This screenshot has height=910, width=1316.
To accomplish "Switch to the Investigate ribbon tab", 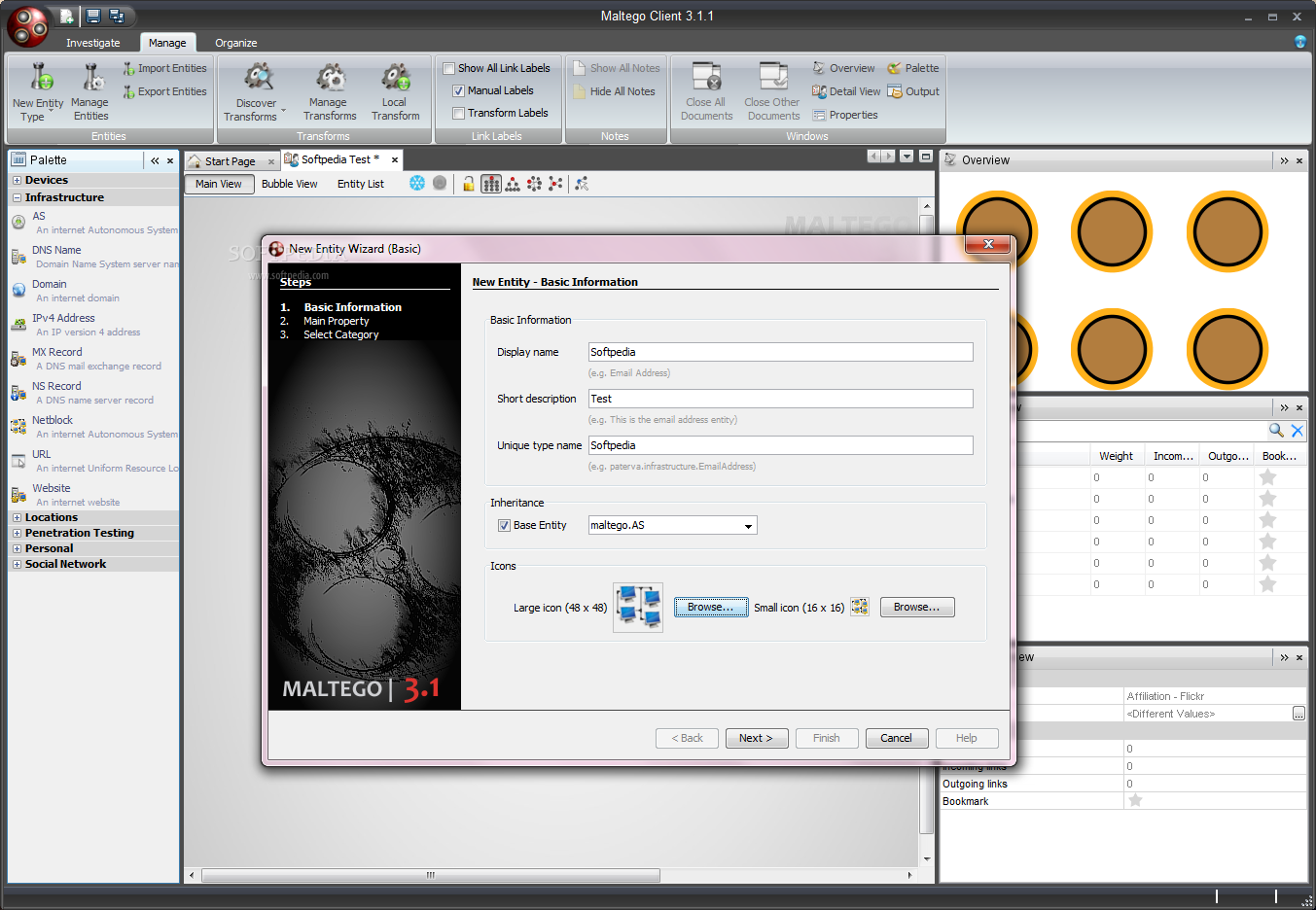I will [93, 43].
